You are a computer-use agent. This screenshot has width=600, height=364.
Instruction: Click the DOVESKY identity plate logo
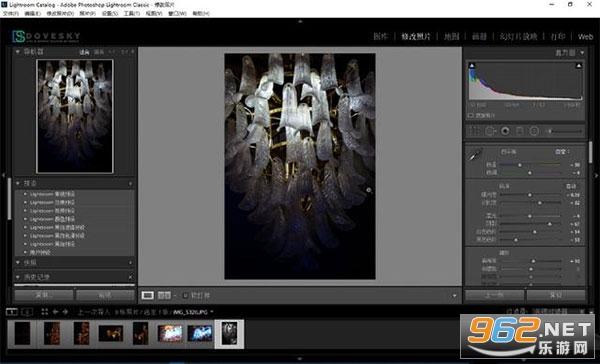pyautogui.click(x=46, y=36)
